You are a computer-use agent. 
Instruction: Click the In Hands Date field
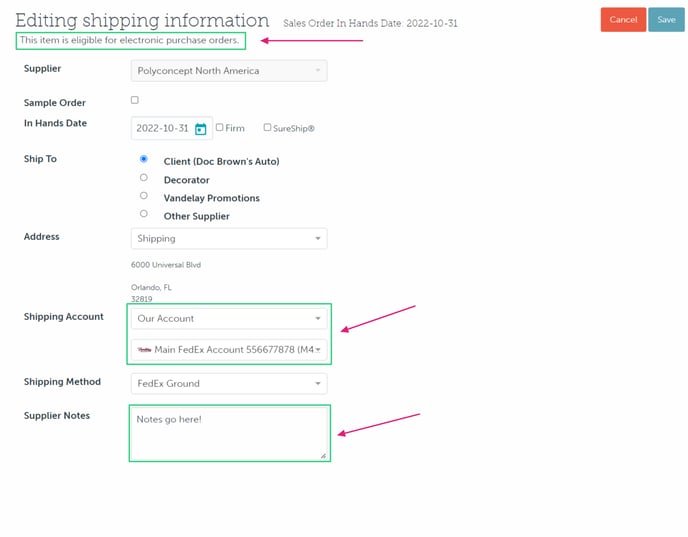click(162, 129)
